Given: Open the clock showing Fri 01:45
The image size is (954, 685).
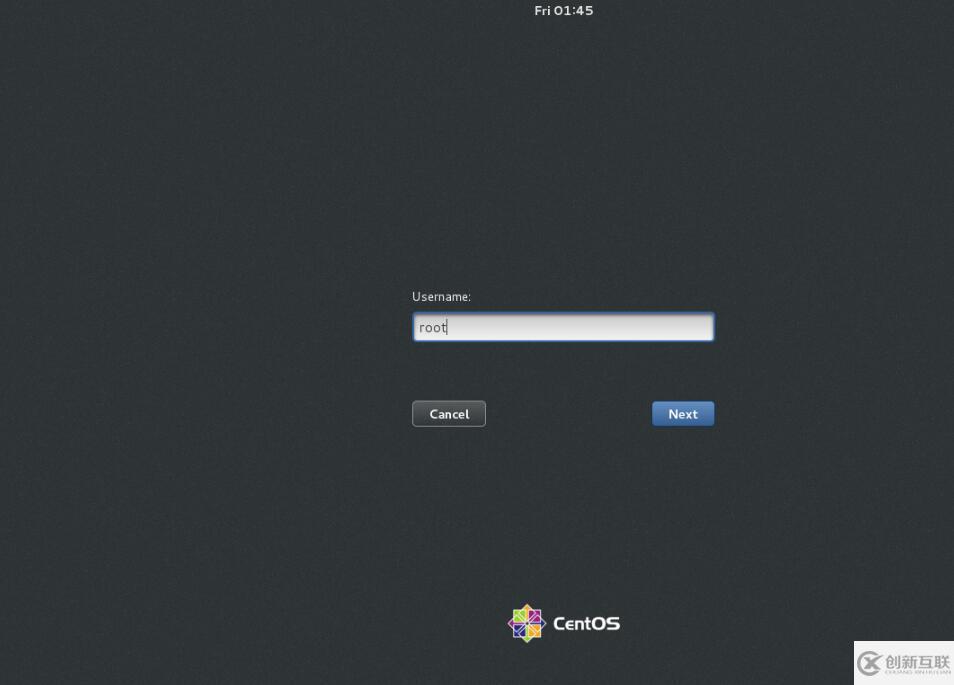Looking at the screenshot, I should 563,10.
